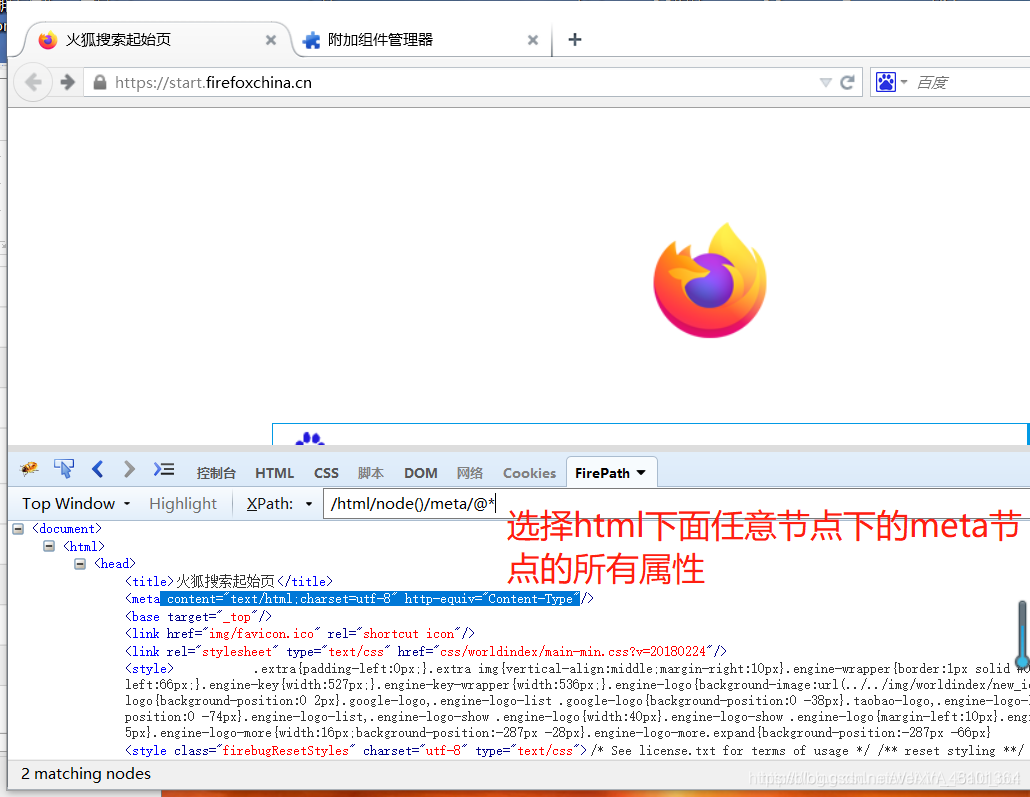This screenshot has width=1030, height=797.
Task: Open the 脚本 panel tab
Action: click(x=370, y=473)
